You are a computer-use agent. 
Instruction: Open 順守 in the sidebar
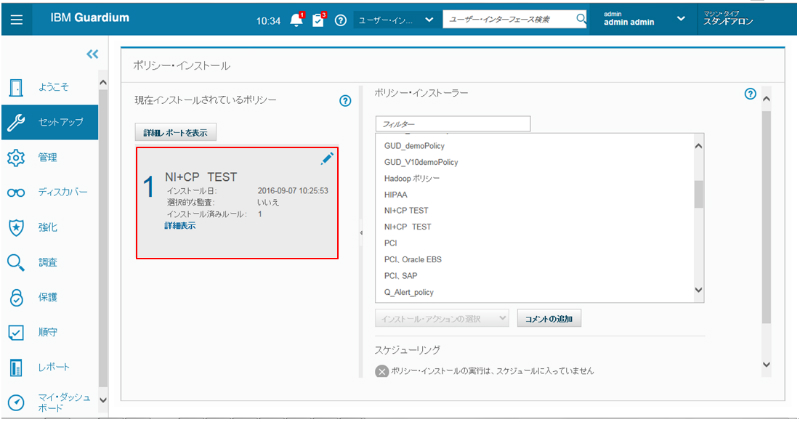coord(49,332)
